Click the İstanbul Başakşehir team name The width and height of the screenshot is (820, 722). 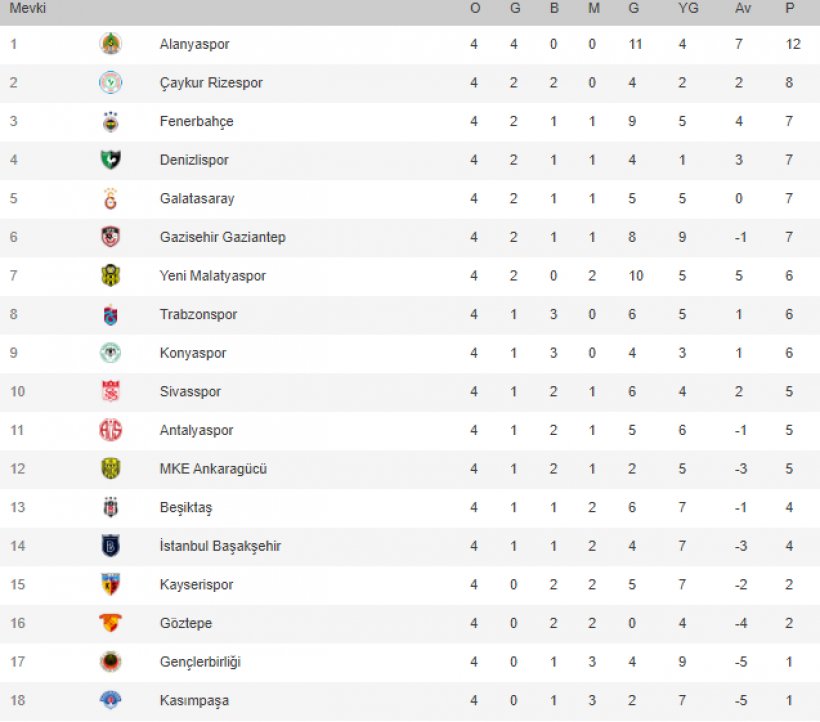tap(220, 546)
